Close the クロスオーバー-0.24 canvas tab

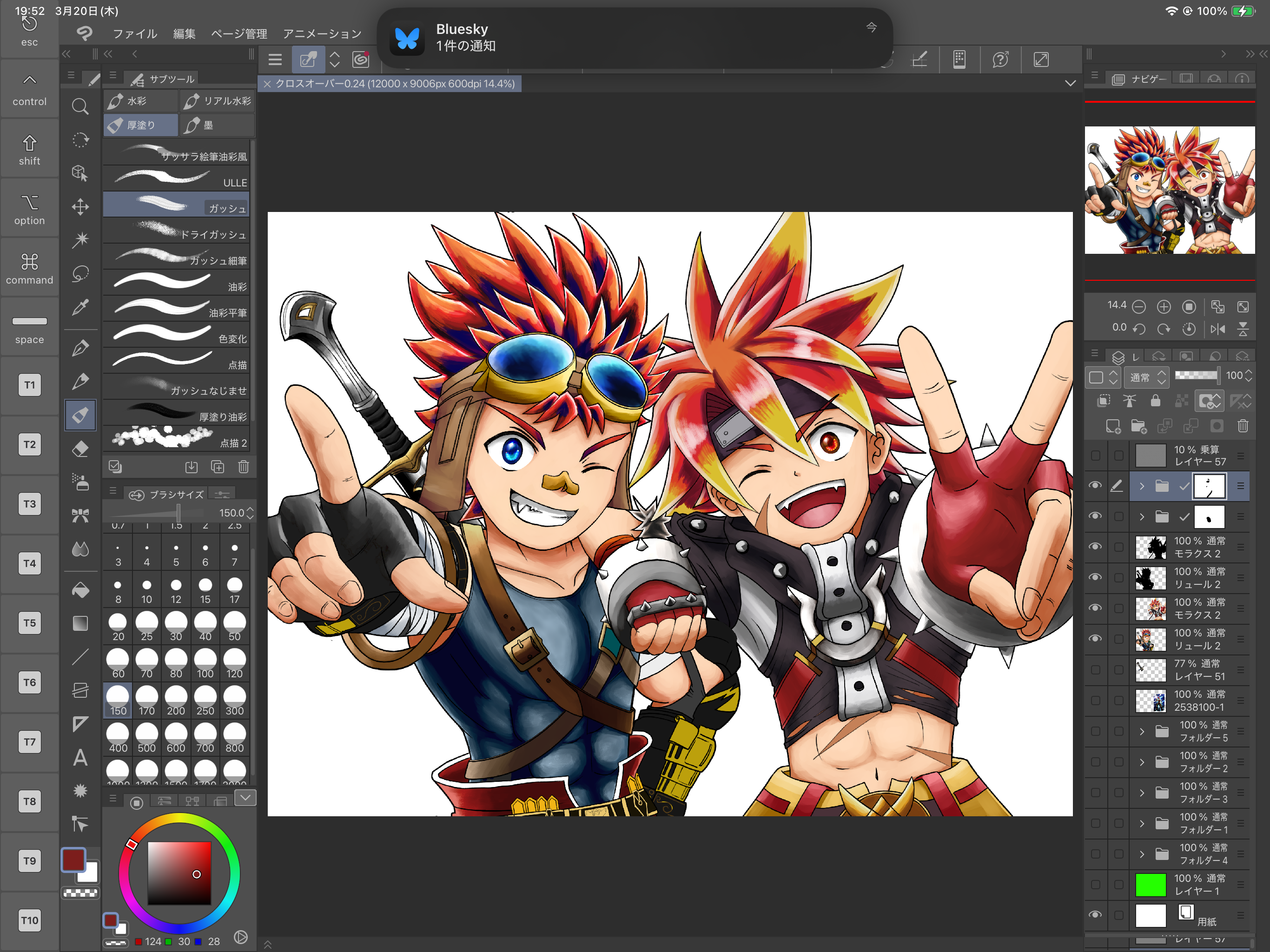click(267, 84)
